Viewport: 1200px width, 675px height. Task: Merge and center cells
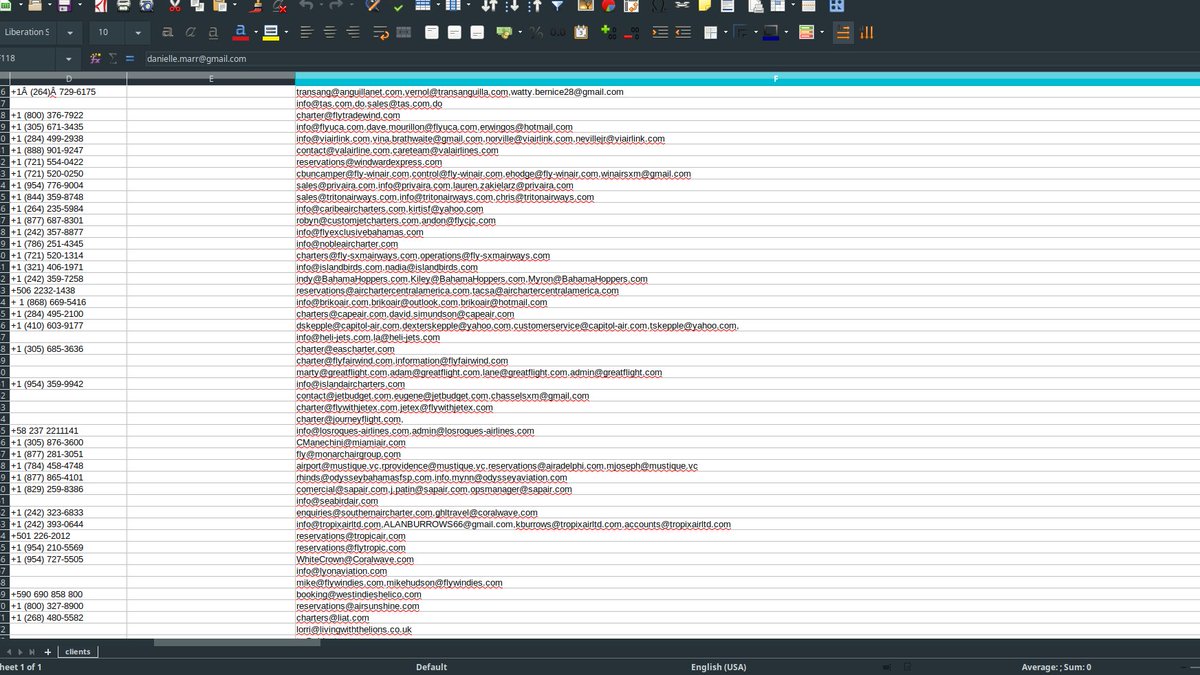tap(403, 32)
